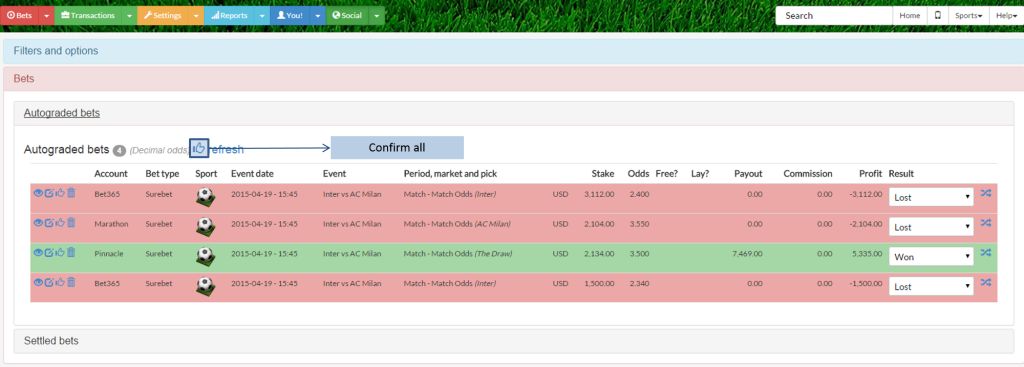The width and height of the screenshot is (1024, 367).
Task: Delete the last Bet365 bet row
Action: point(71,282)
